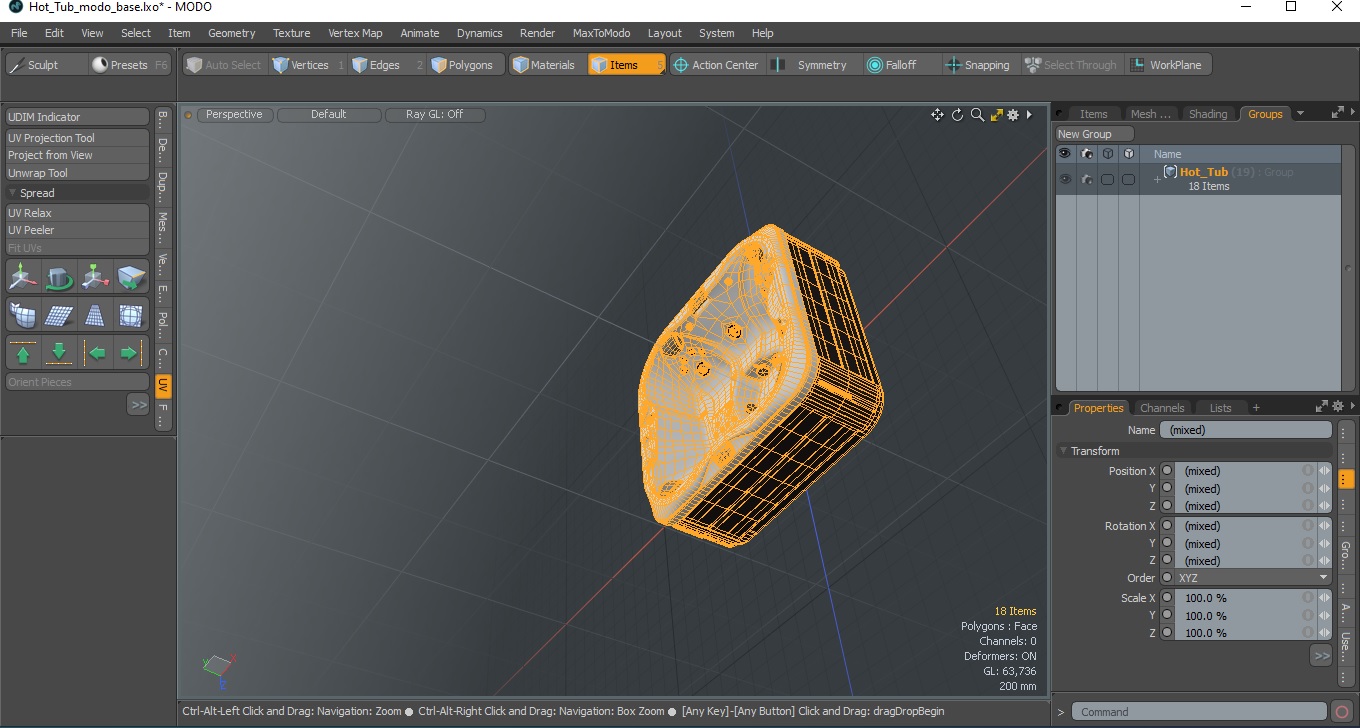Click the viewport zoom magnifier icon
The width and height of the screenshot is (1360, 728).
977,115
